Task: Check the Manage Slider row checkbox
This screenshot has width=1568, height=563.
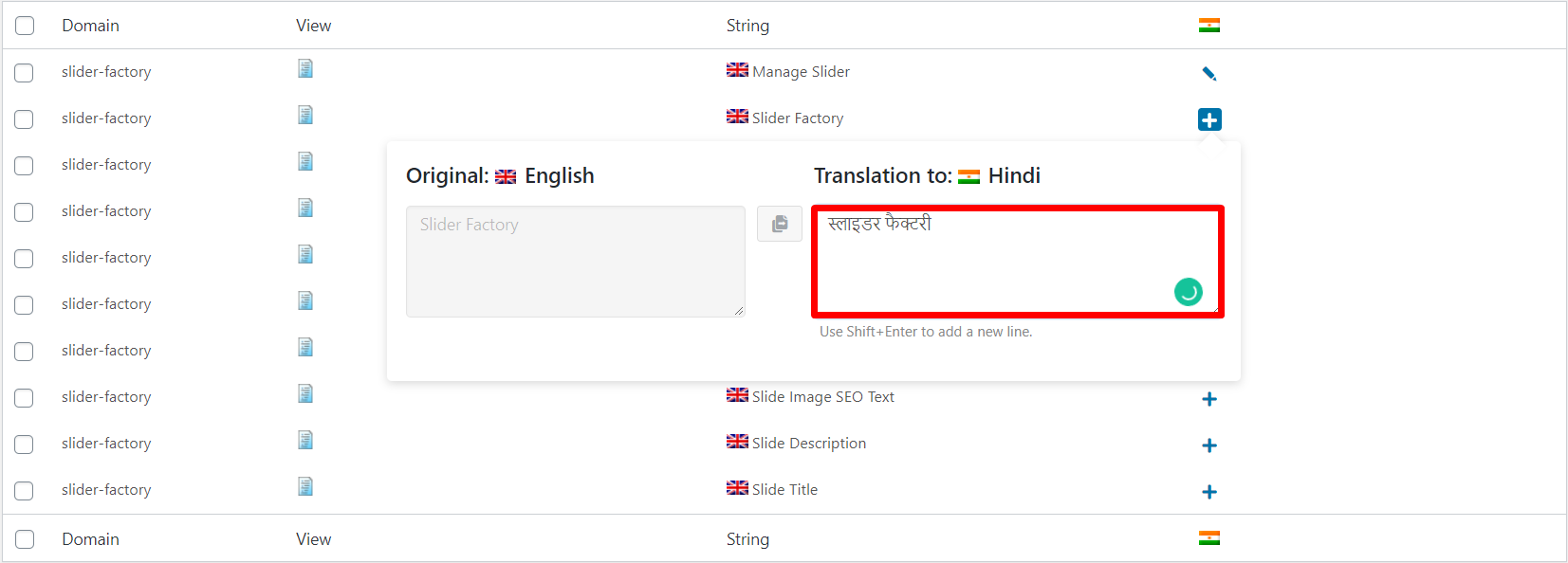Action: (25, 73)
